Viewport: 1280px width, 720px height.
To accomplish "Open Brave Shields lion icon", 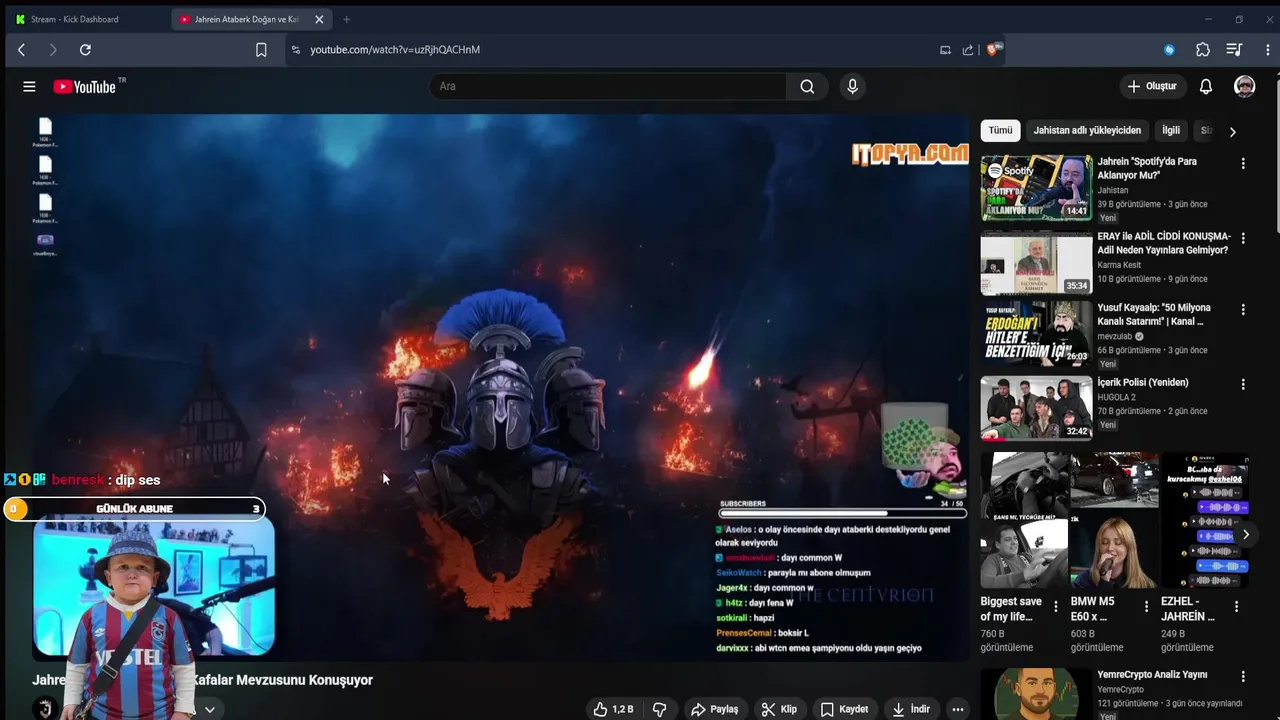I will click(x=993, y=49).
